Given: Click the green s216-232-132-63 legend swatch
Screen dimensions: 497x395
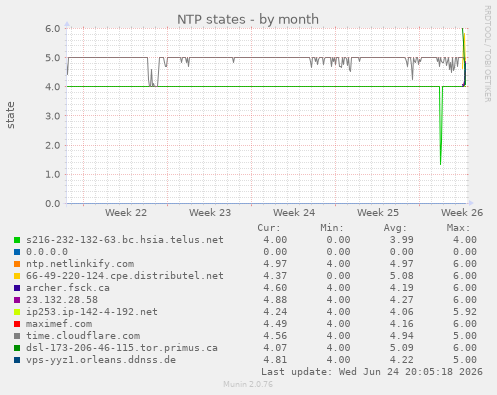Looking at the screenshot, I should click(x=17, y=240).
